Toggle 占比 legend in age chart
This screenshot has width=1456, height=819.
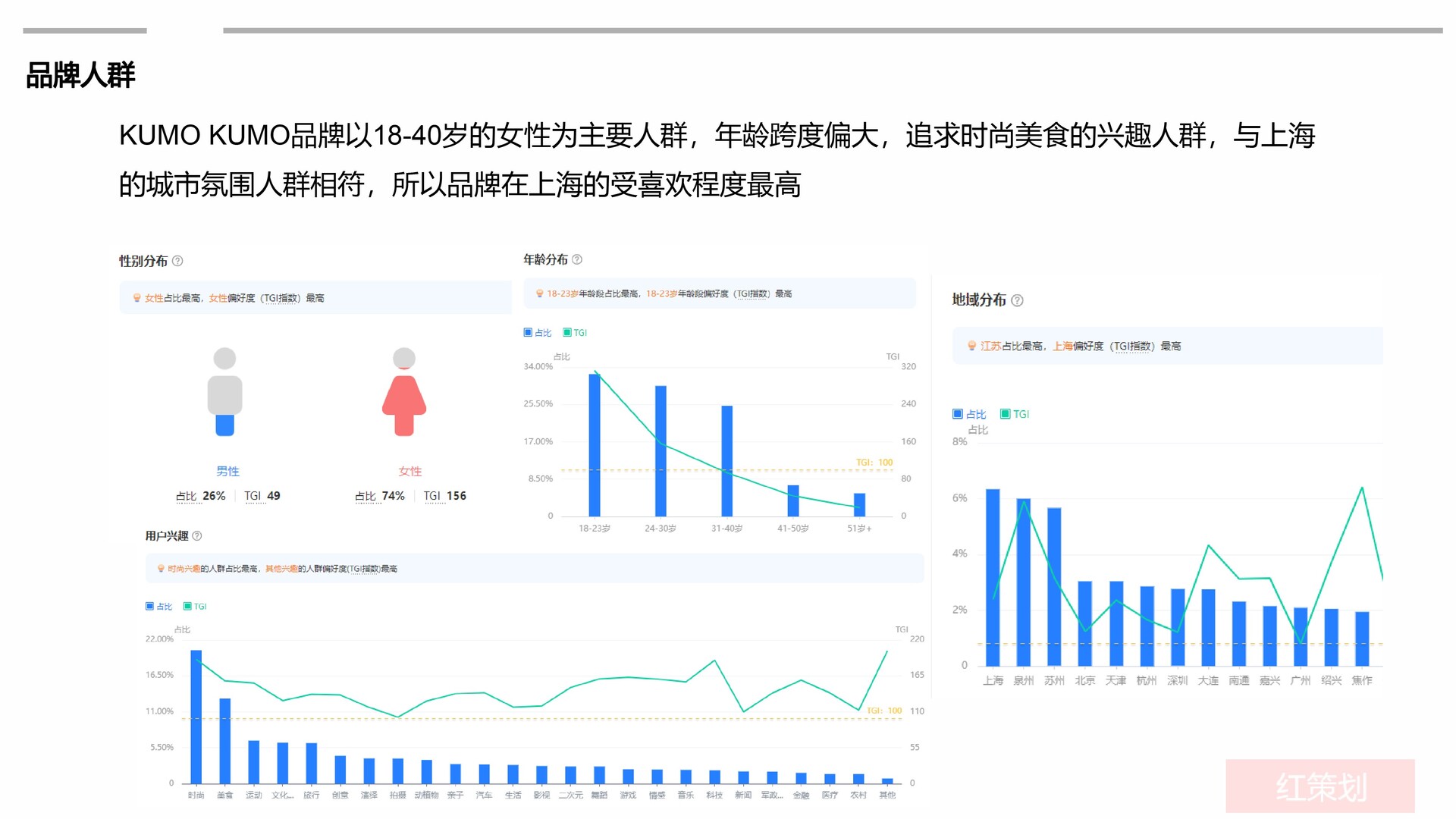538,332
